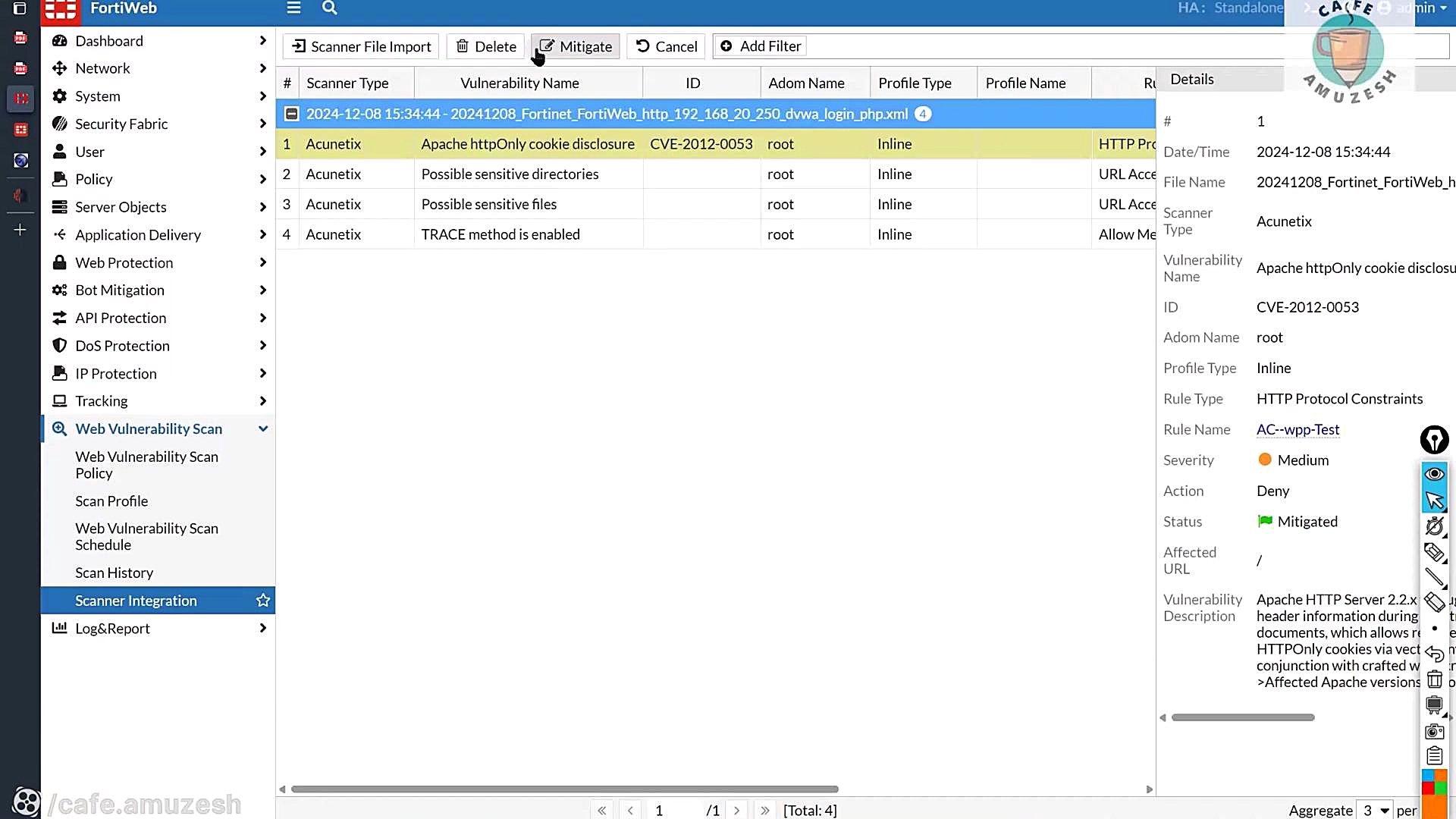This screenshot has height=819, width=1456.
Task: Select the Possible sensitive directories row
Action: (716, 174)
